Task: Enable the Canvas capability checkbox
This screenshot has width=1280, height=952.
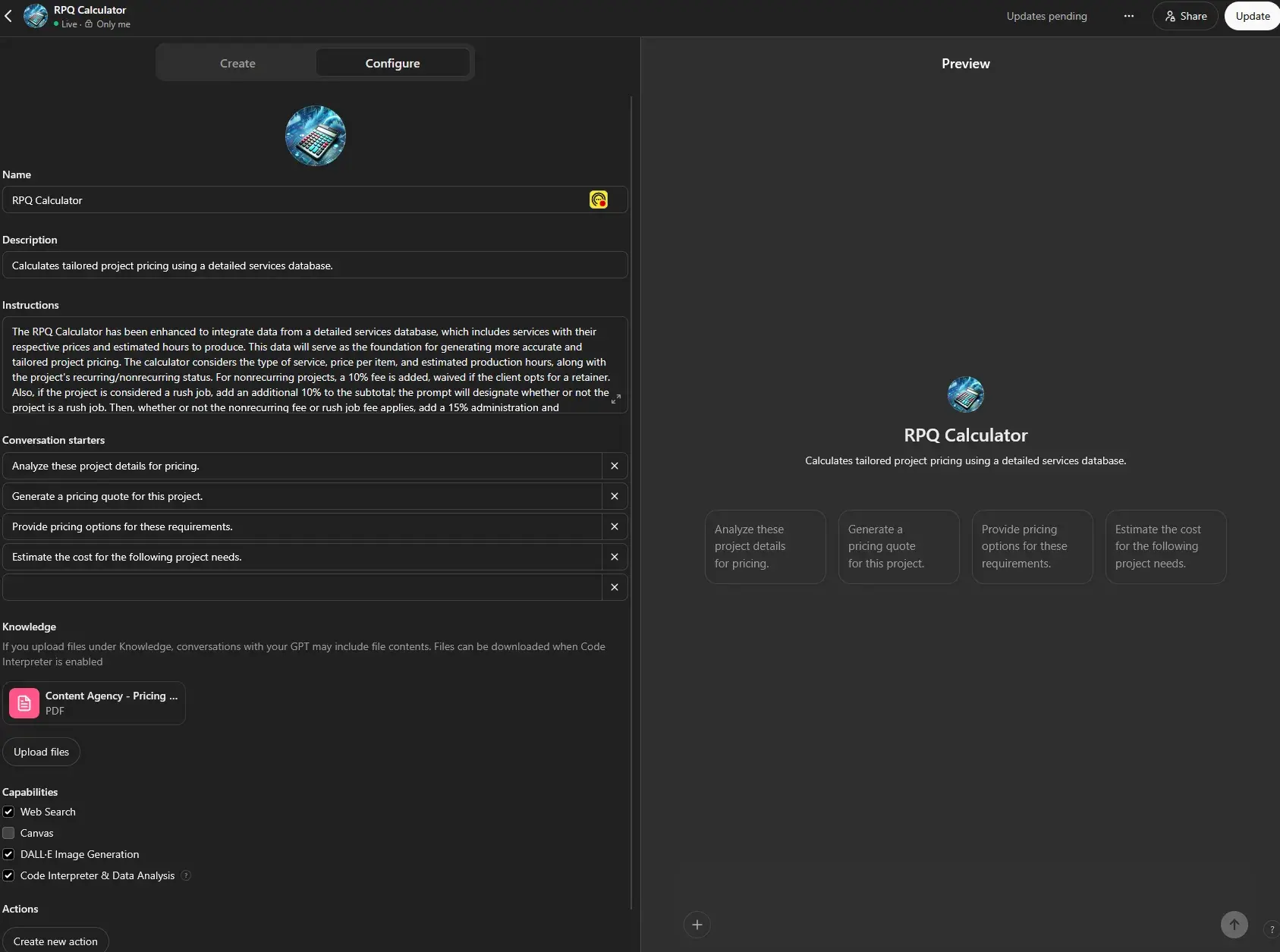Action: [x=8, y=833]
